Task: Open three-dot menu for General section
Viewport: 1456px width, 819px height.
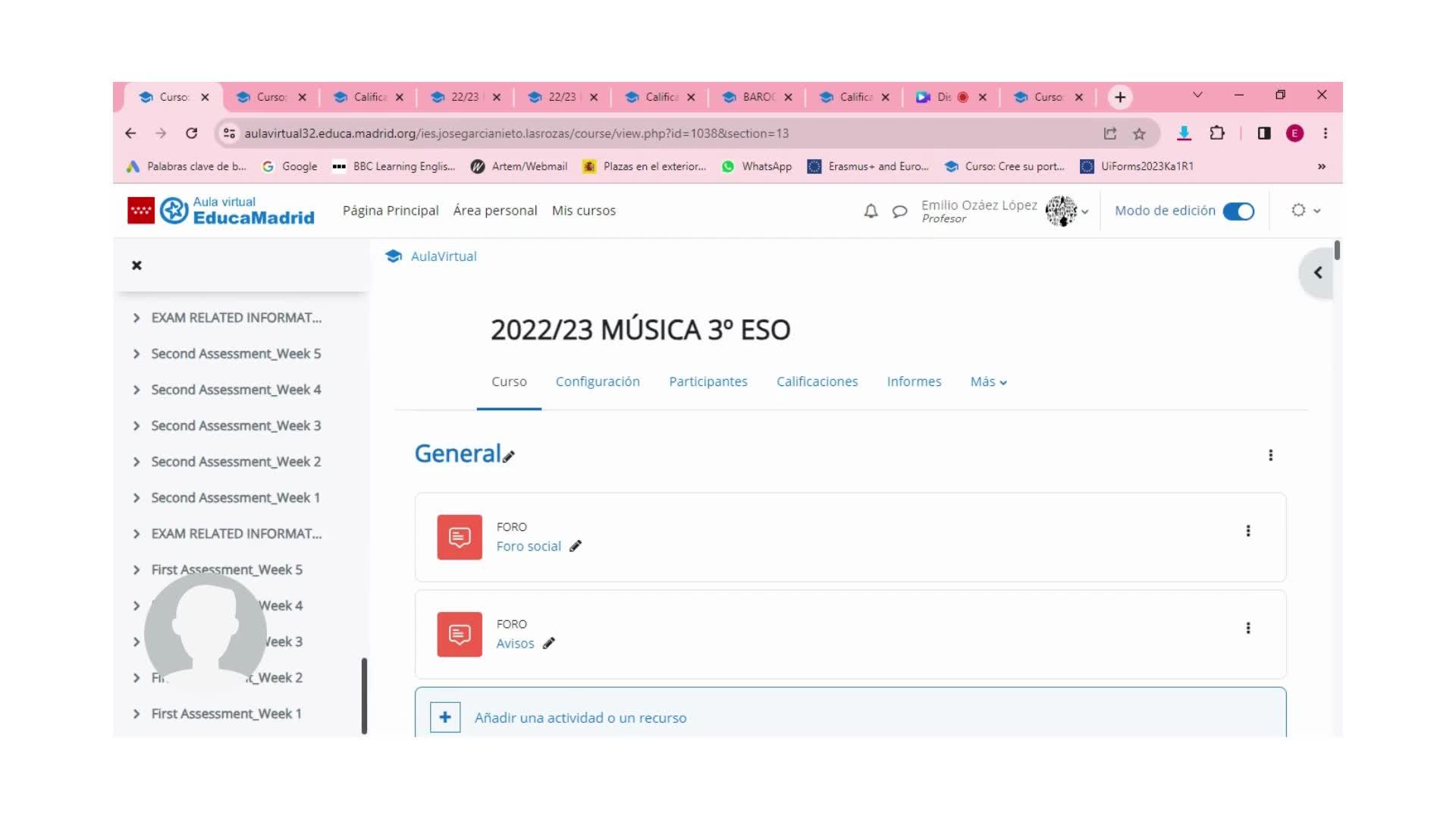Action: (1270, 455)
